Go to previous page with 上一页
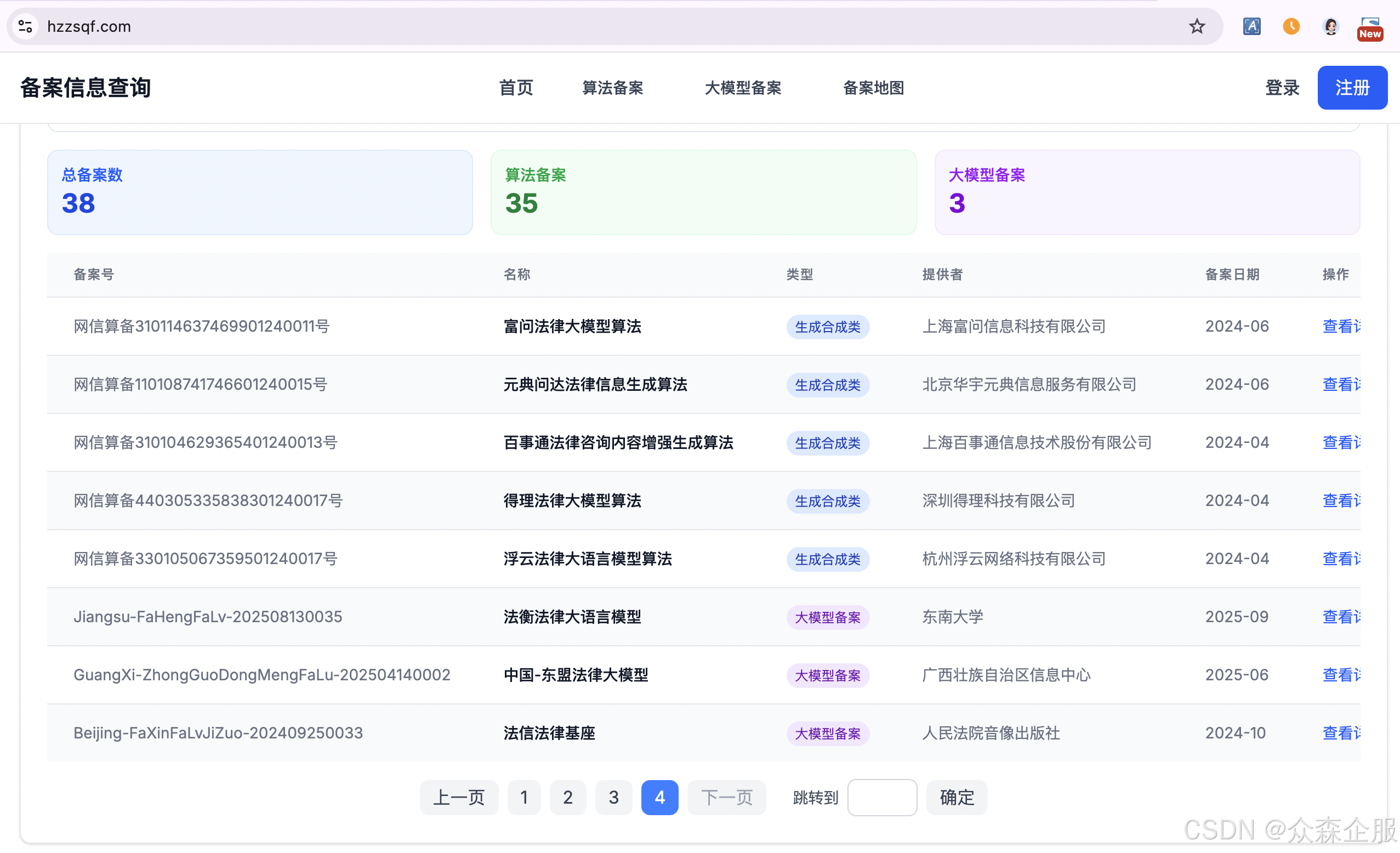The width and height of the screenshot is (1400, 853). tap(458, 797)
